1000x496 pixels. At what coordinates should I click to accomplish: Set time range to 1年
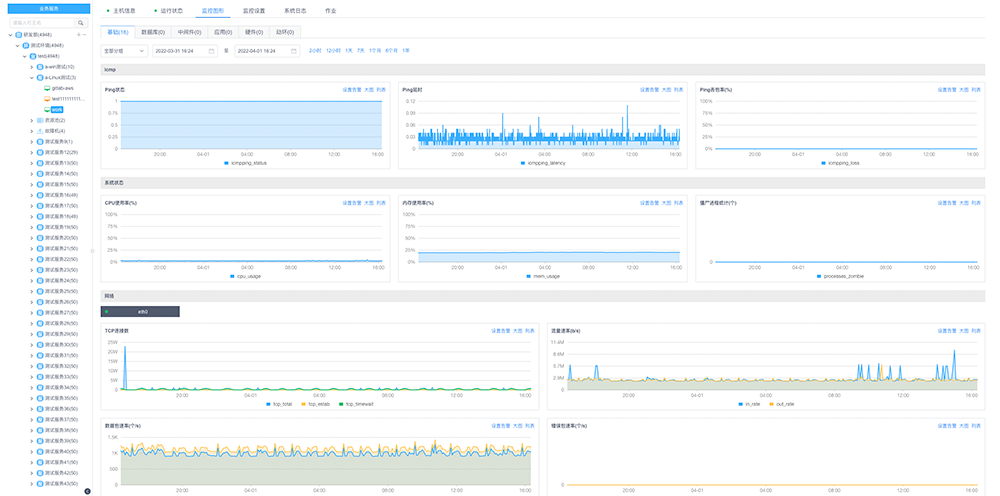pos(406,50)
